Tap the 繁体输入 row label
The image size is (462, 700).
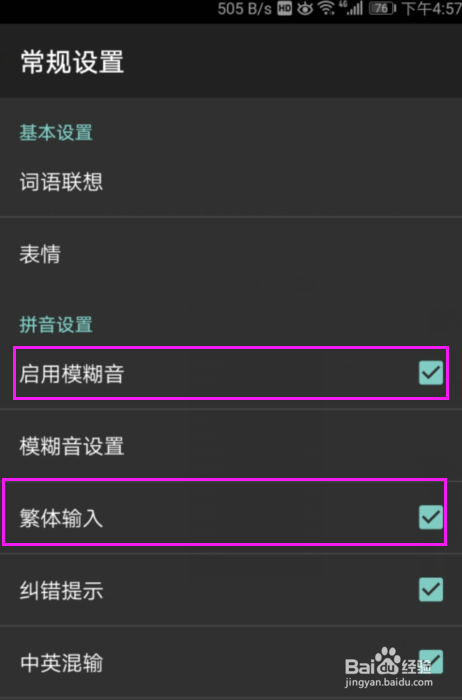coord(61,518)
